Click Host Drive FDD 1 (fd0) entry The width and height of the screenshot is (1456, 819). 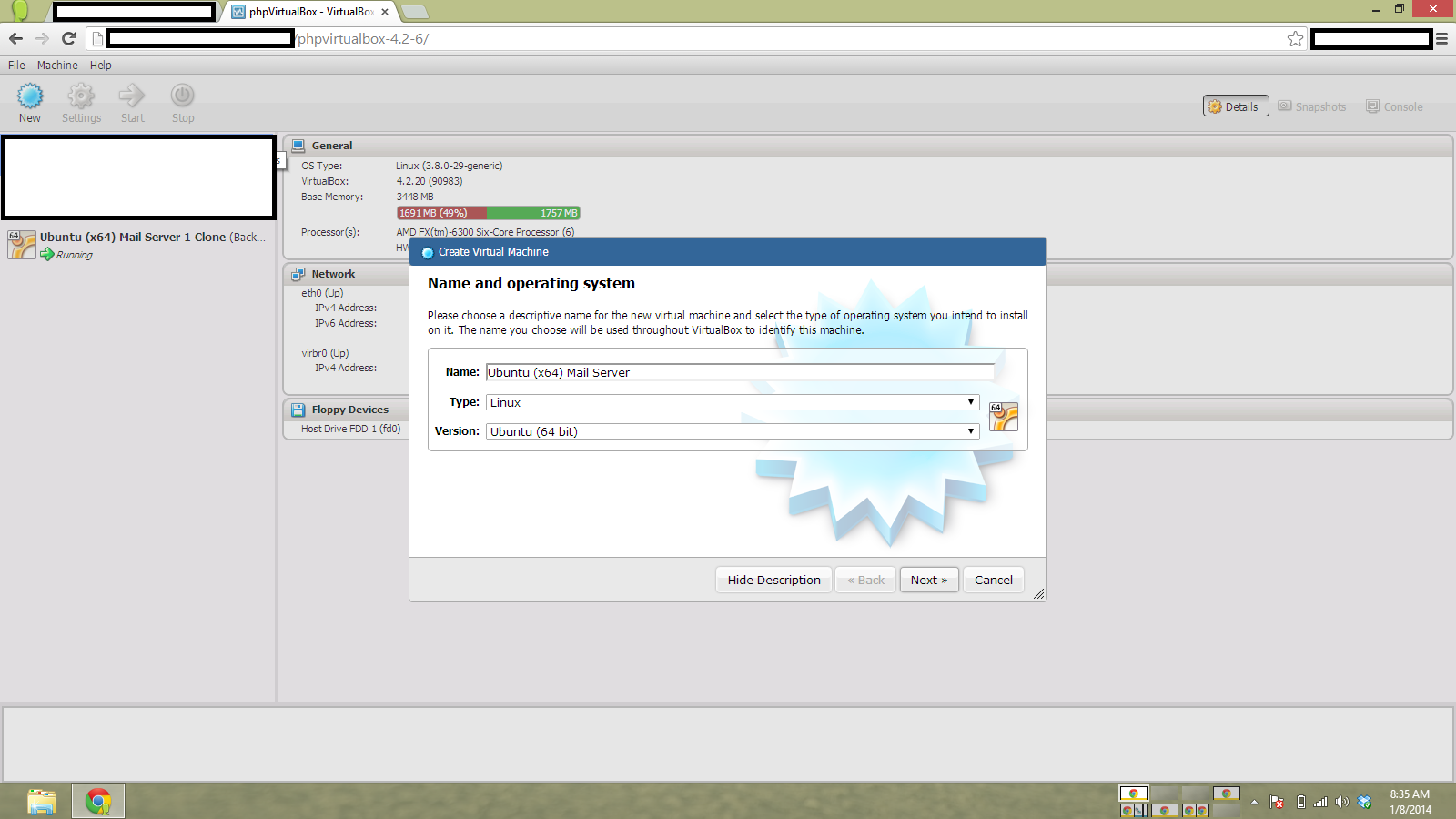[x=350, y=429]
